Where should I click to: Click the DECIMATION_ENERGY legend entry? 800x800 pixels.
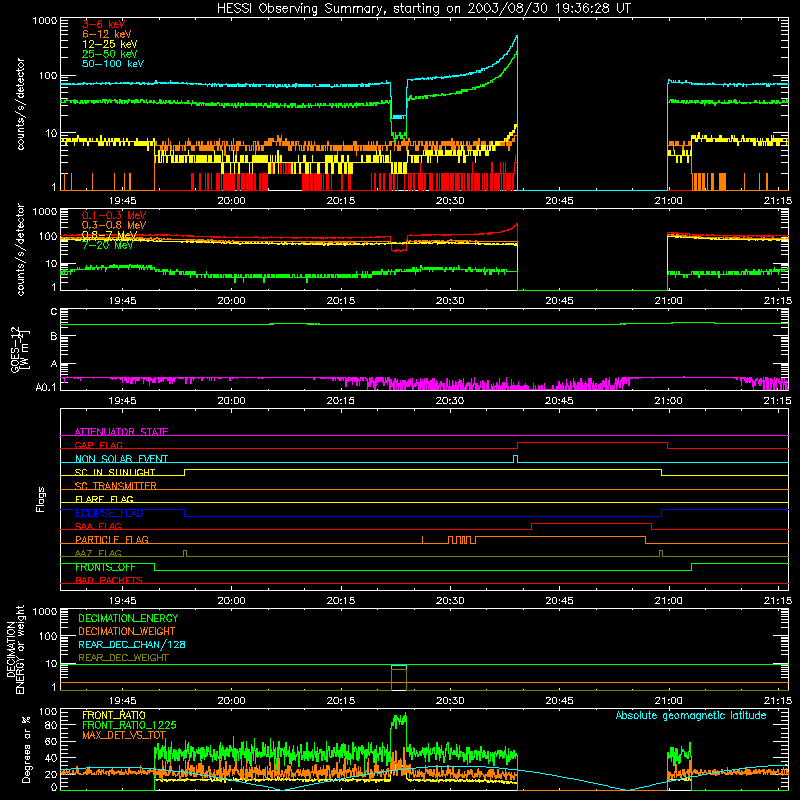coord(128,618)
